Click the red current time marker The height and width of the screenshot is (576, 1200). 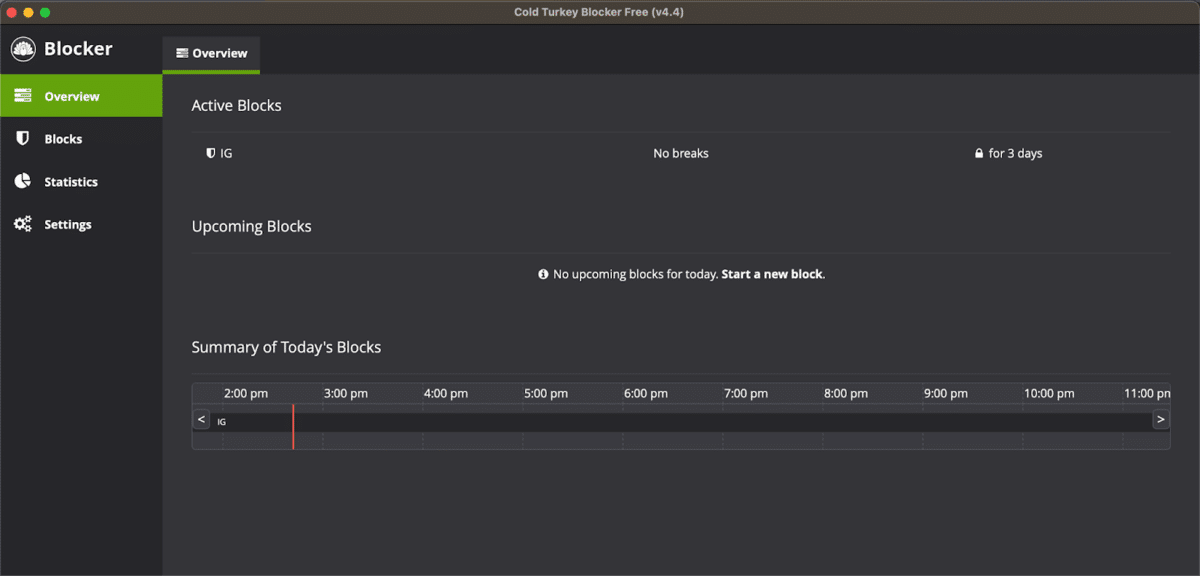point(293,426)
